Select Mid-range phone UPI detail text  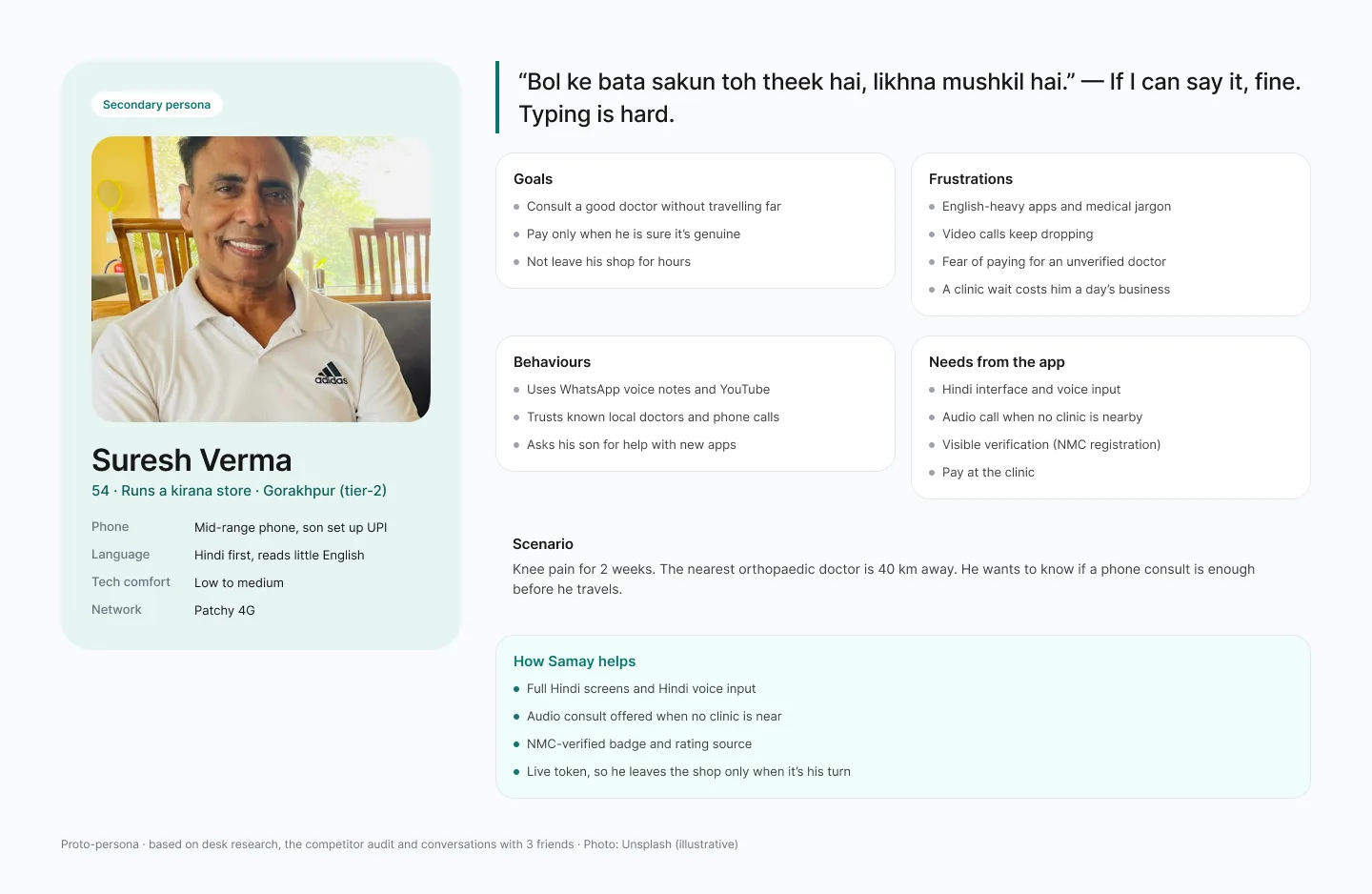pyautogui.click(x=291, y=528)
